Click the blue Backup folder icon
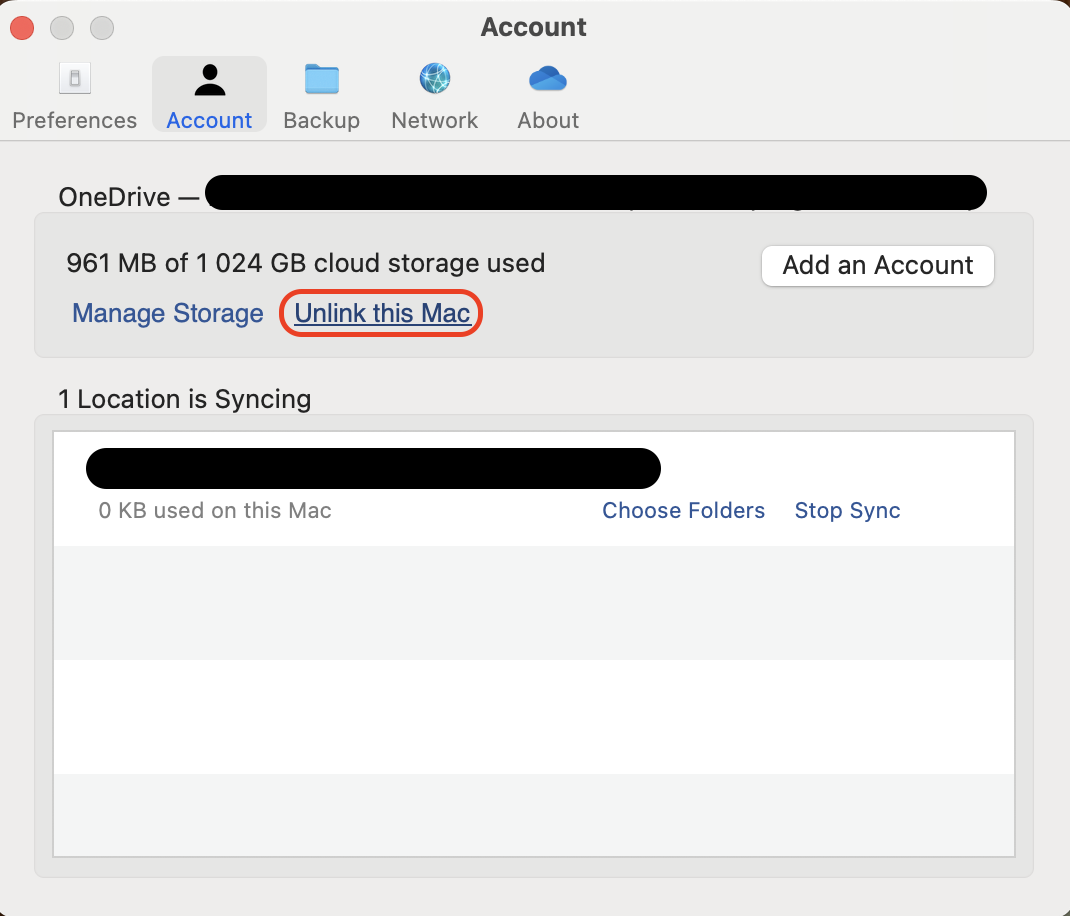 (321, 78)
